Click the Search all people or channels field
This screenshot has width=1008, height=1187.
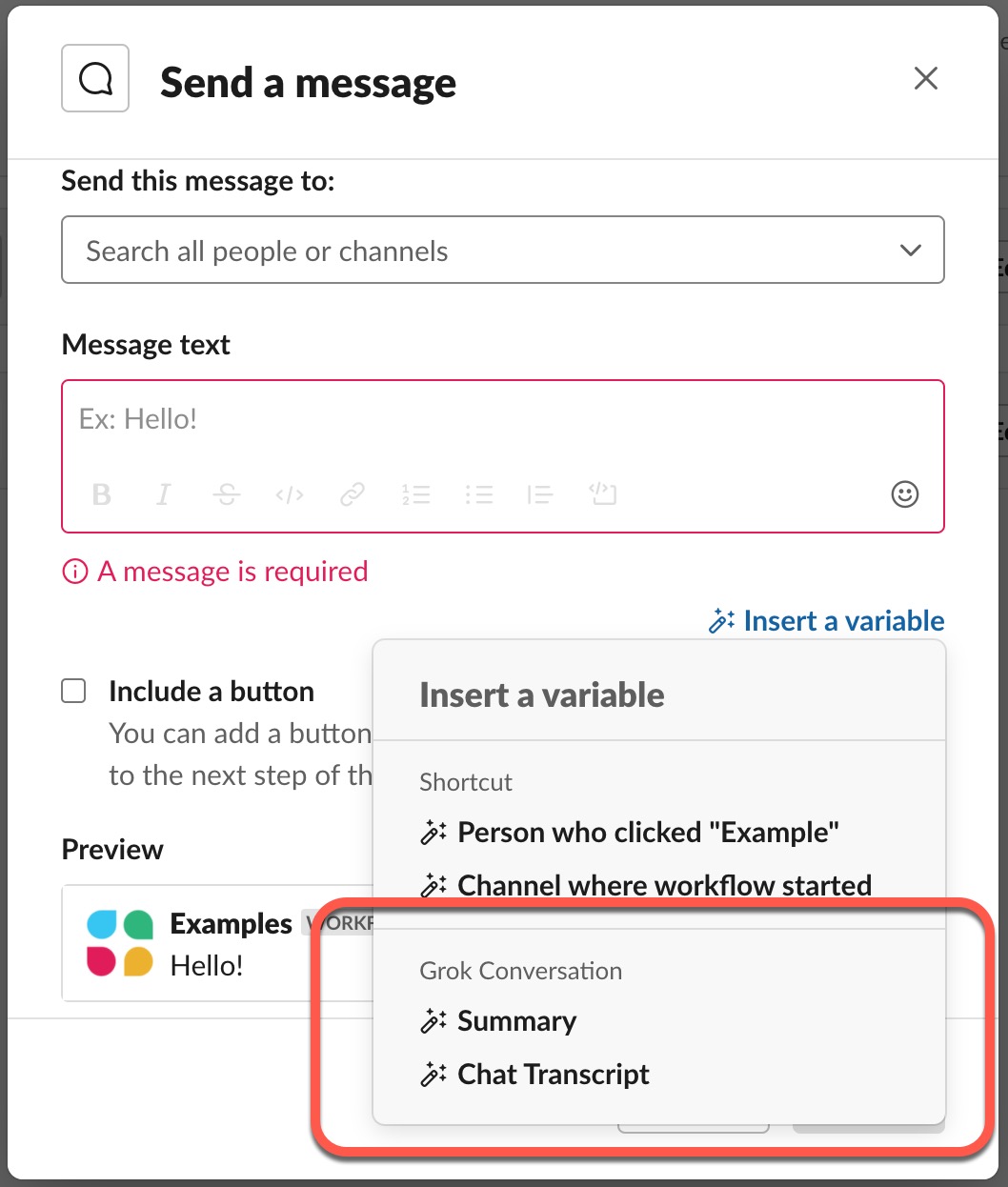pyautogui.click(x=503, y=251)
